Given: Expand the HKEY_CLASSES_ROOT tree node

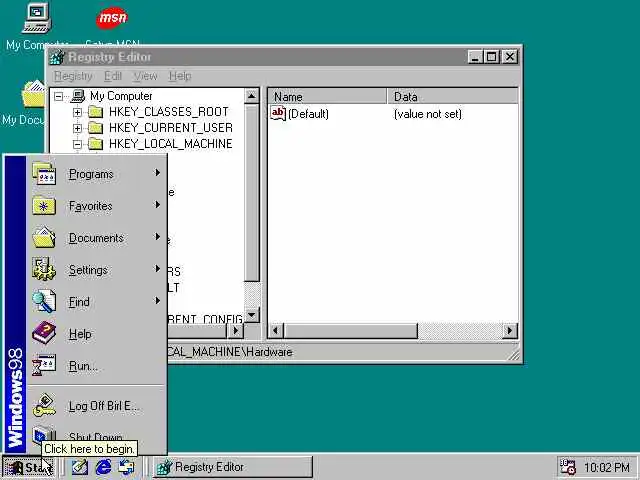Looking at the screenshot, I should pos(77,112).
